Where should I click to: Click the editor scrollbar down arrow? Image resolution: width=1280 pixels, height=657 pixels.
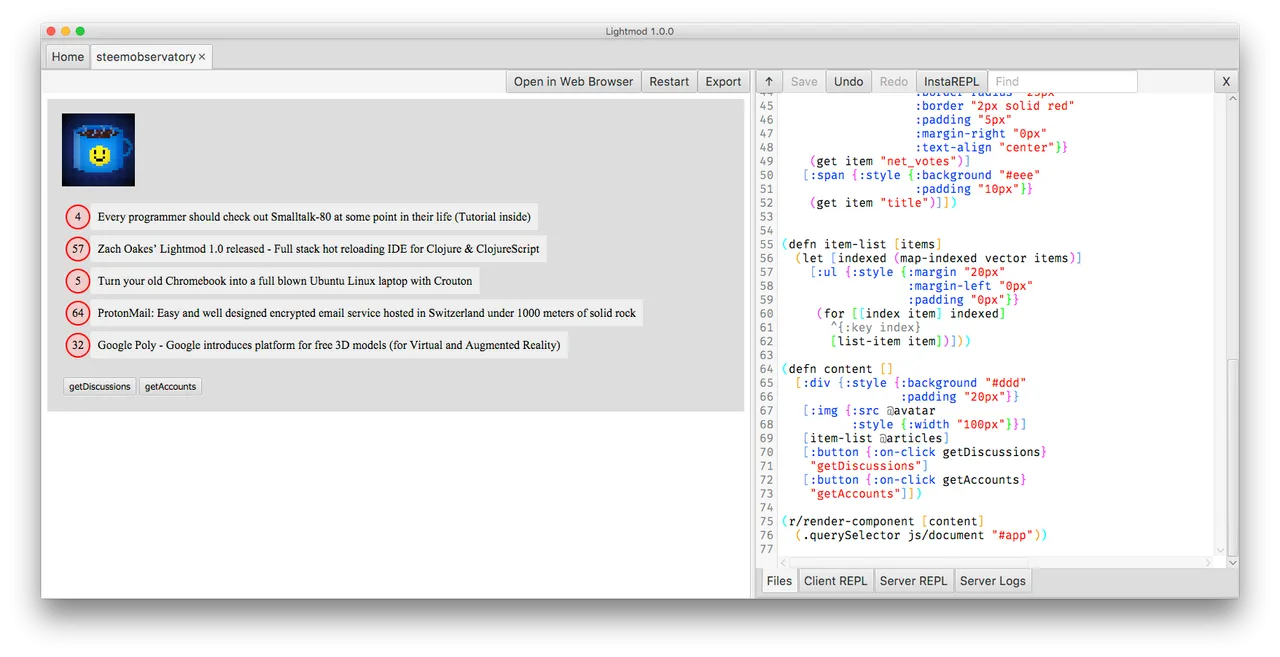(1232, 562)
